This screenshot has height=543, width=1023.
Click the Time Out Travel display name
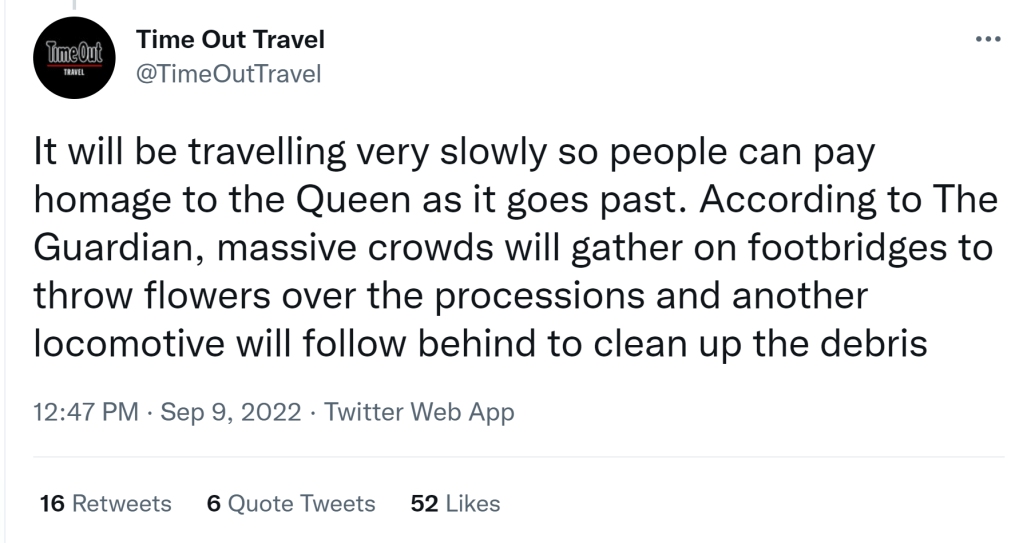click(x=230, y=40)
